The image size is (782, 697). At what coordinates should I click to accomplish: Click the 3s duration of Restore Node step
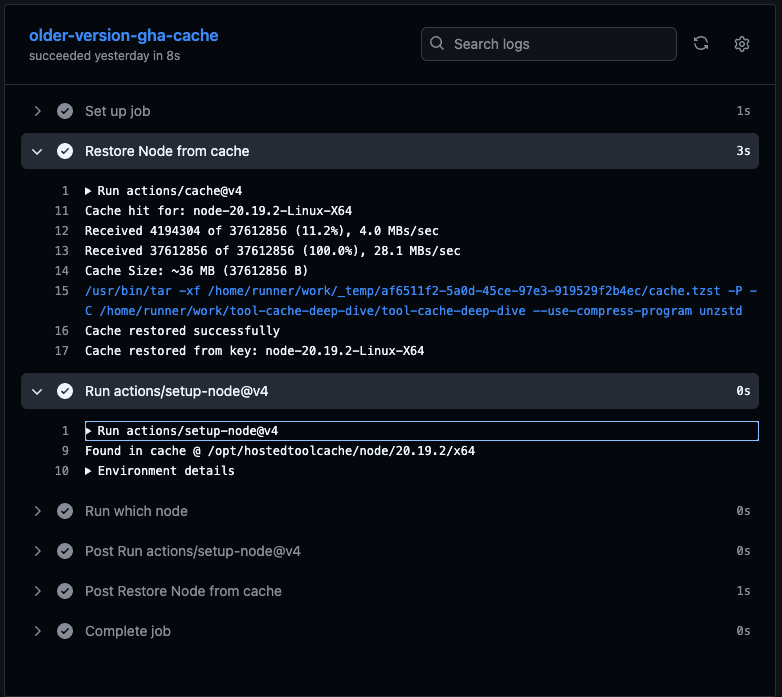coord(743,151)
